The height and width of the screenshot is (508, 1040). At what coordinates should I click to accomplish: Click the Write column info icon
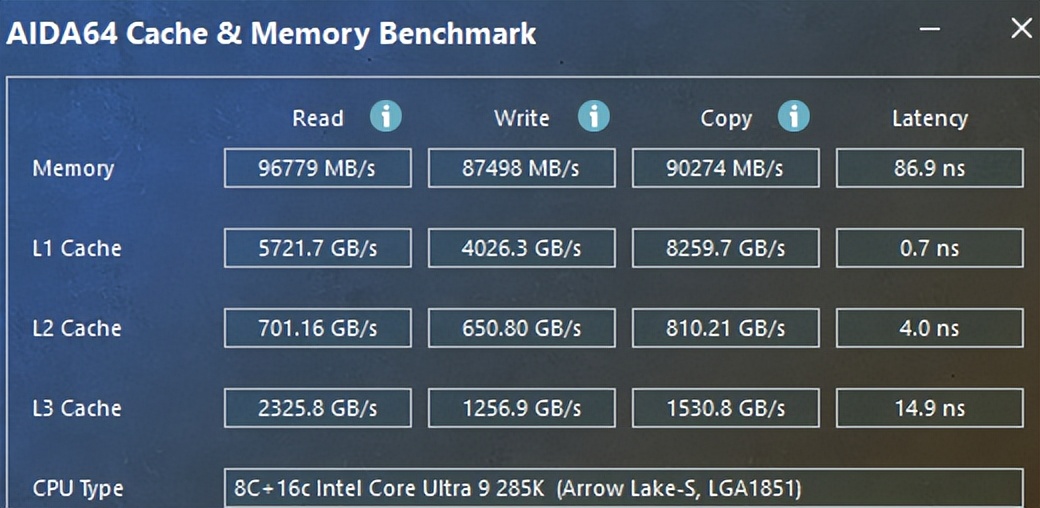click(593, 116)
